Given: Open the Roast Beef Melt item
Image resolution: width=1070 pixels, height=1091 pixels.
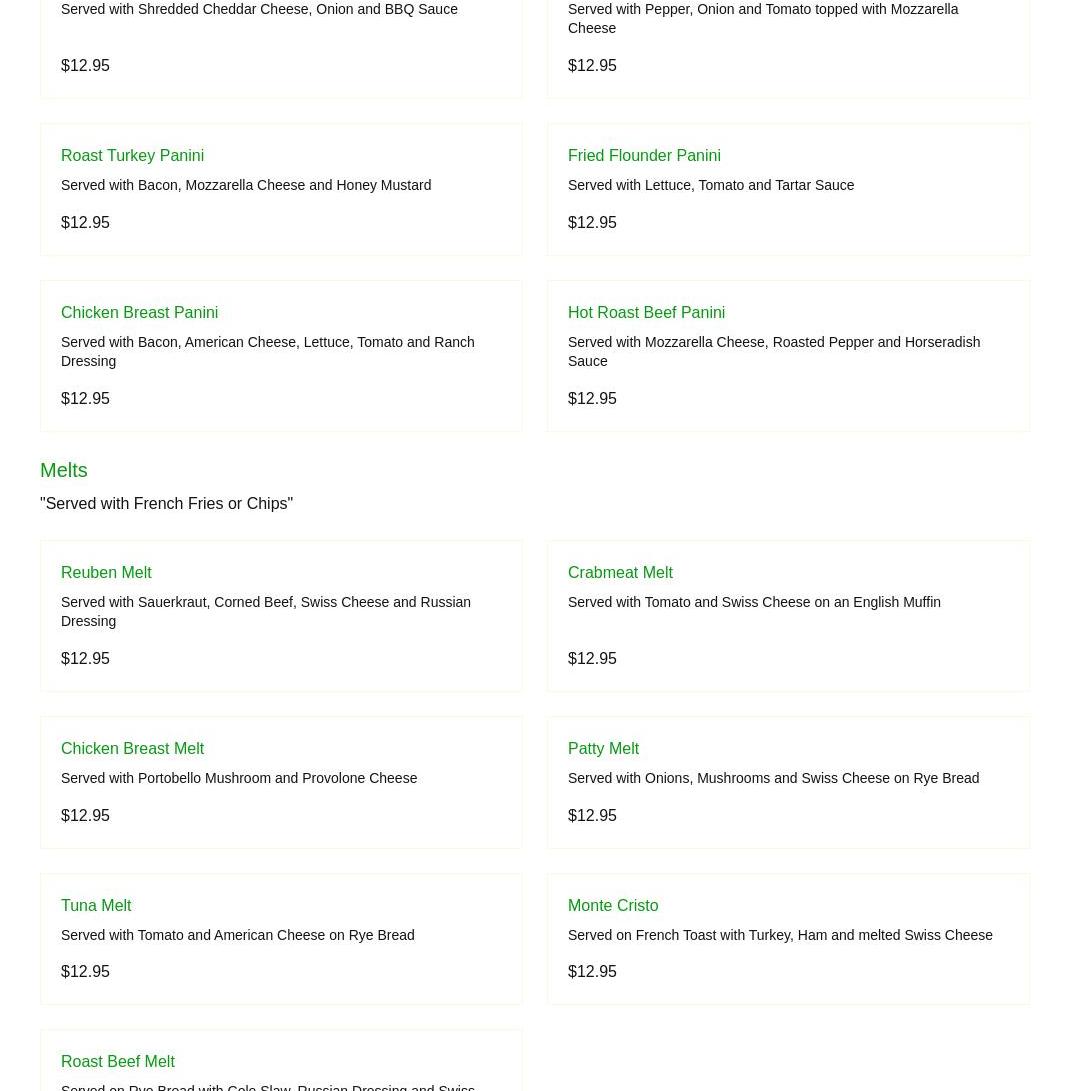Looking at the screenshot, I should click(118, 1062).
